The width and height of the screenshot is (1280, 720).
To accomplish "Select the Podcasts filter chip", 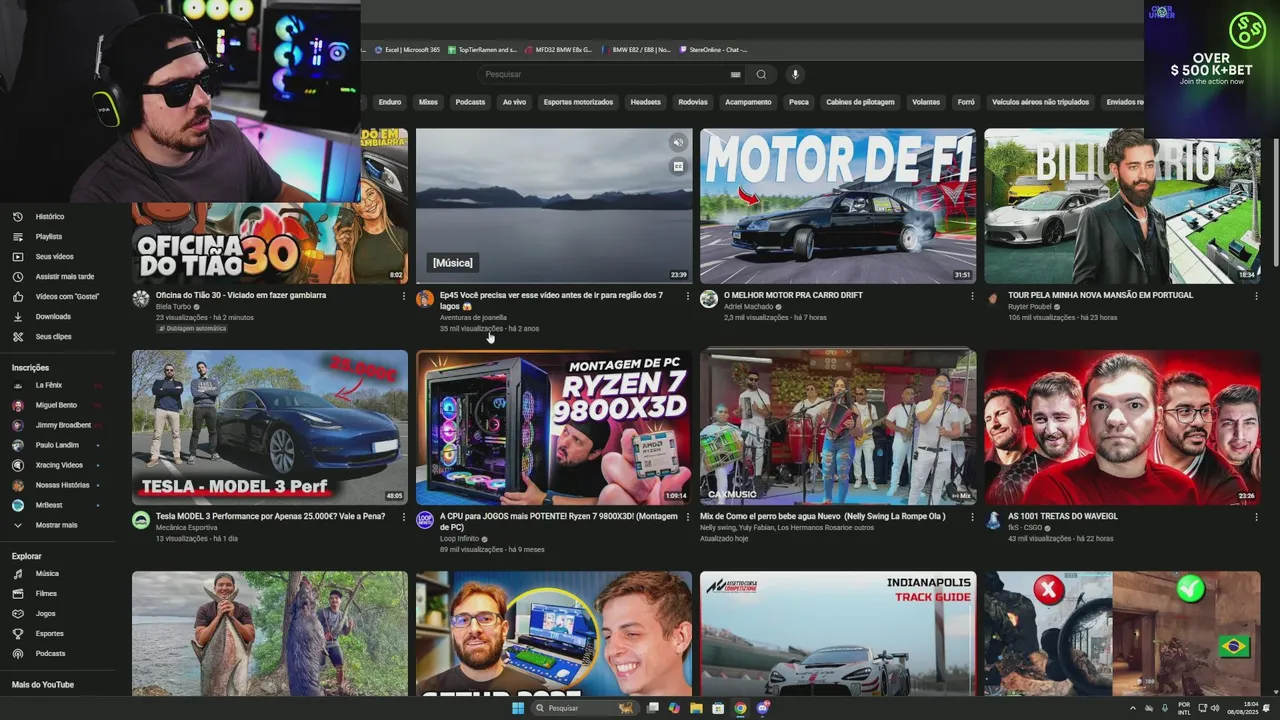I will coord(470,102).
